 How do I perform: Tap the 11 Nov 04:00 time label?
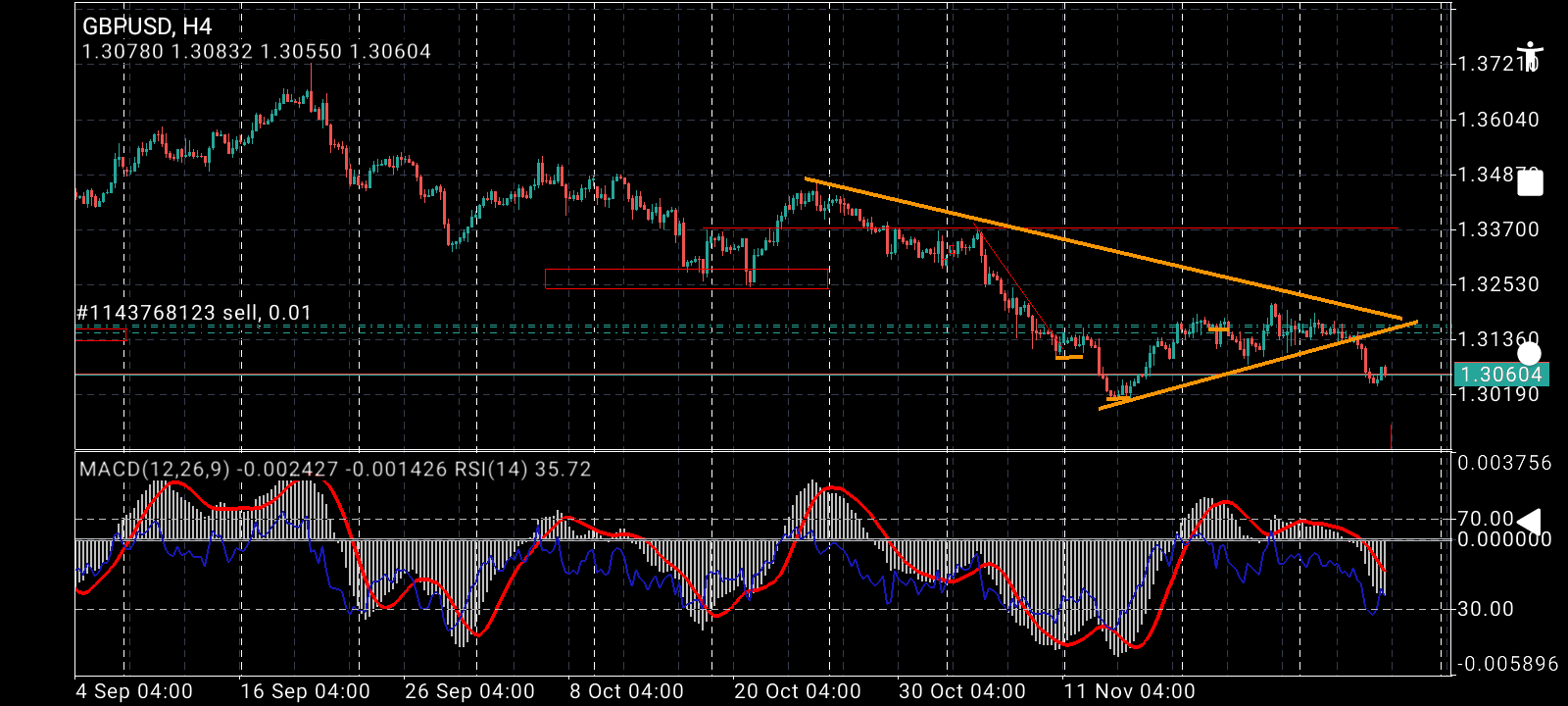point(1130,691)
